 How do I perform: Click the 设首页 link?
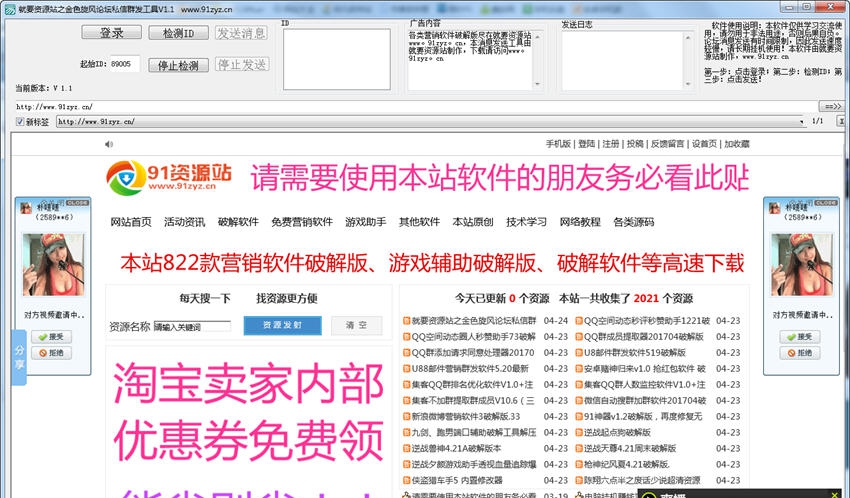click(704, 144)
